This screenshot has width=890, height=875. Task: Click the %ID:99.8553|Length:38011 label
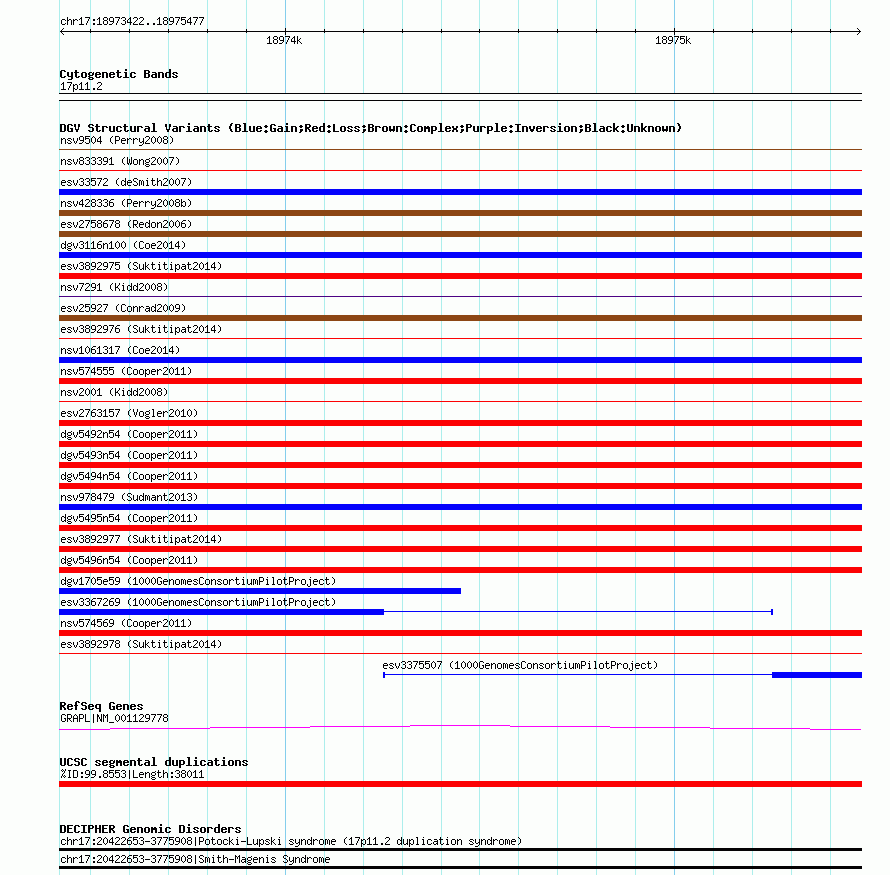(132, 775)
